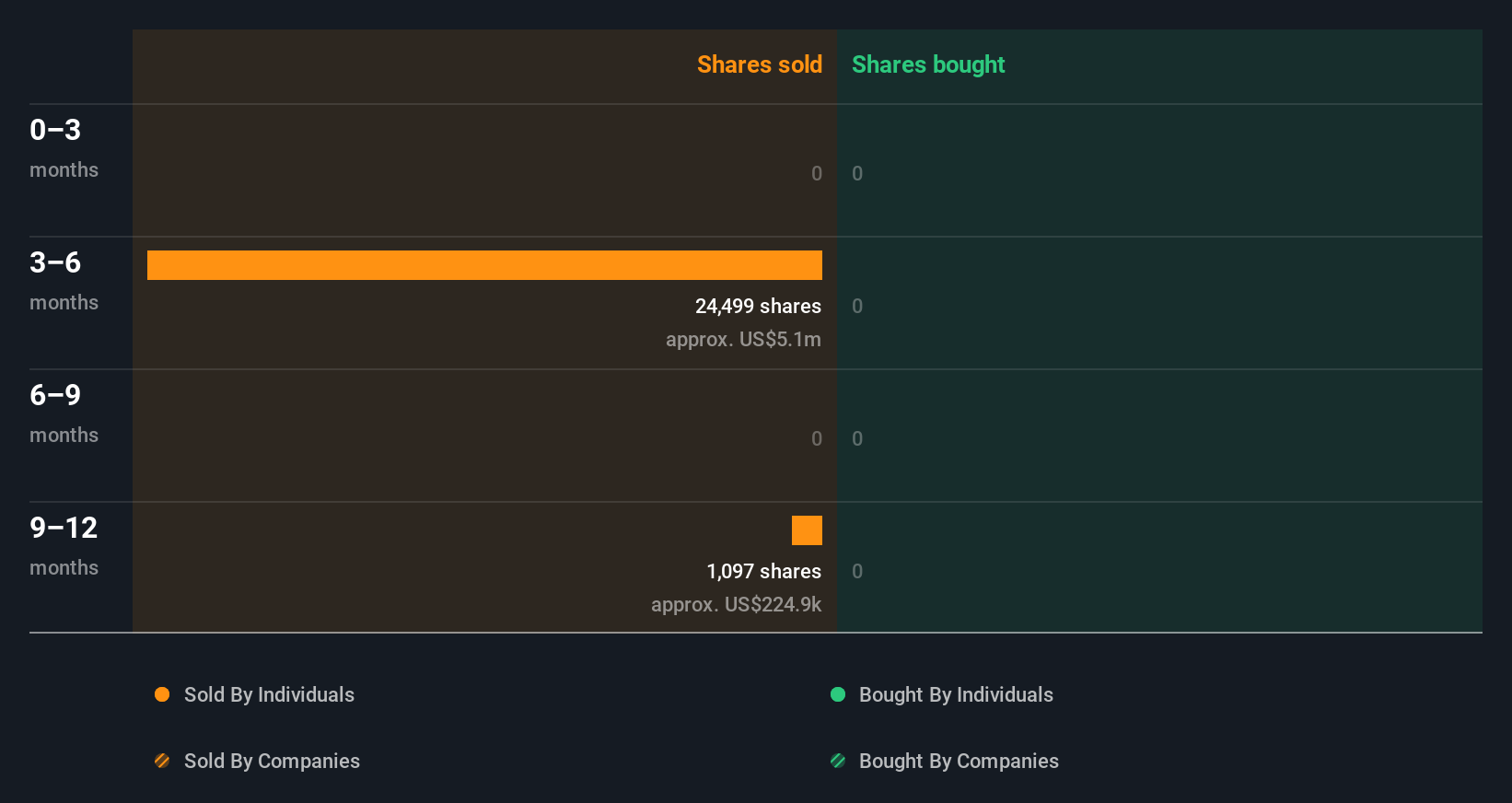The height and width of the screenshot is (803, 1512).
Task: Click the striped Sold By Companies legend icon
Action: click(x=162, y=761)
